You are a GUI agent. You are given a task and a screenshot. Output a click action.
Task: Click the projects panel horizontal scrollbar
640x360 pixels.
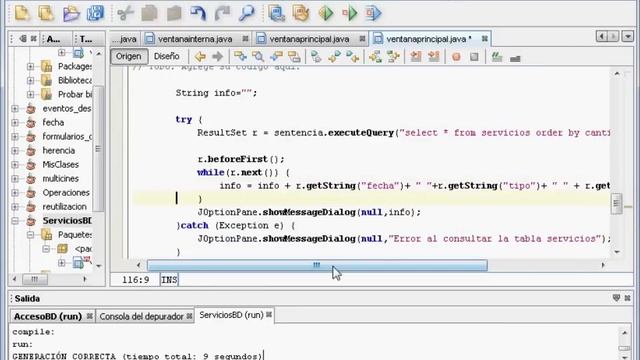pos(35,279)
